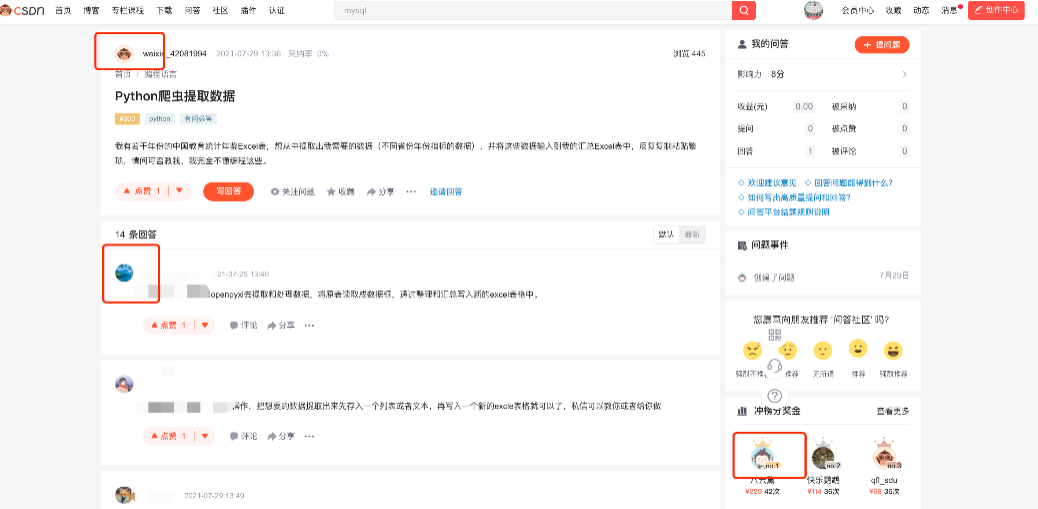Comment on the openpyxl answer via 评论
Screen dimensions: 1038x509
pos(244,326)
